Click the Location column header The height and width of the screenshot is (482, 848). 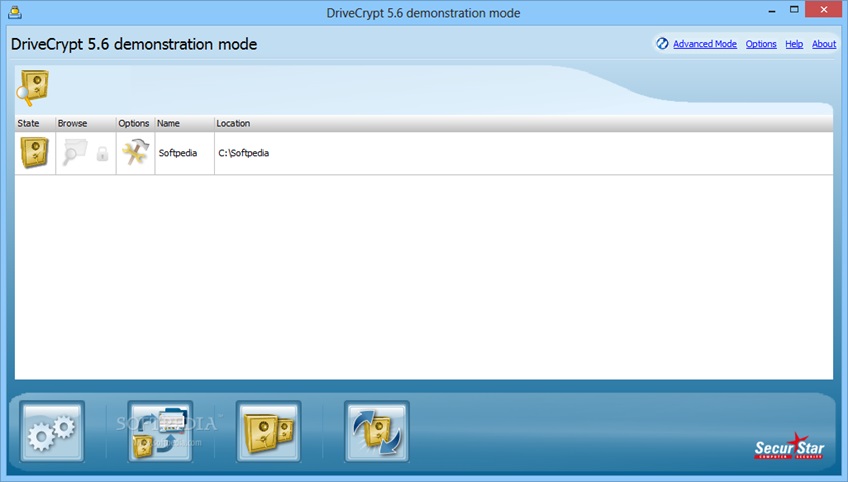pyautogui.click(x=524, y=123)
